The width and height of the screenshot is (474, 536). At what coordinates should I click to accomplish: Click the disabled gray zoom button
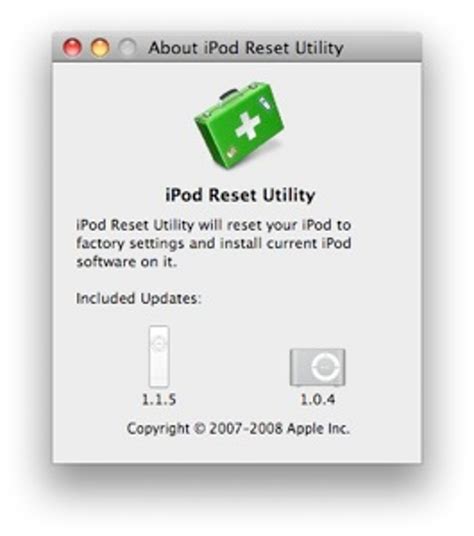click(127, 47)
